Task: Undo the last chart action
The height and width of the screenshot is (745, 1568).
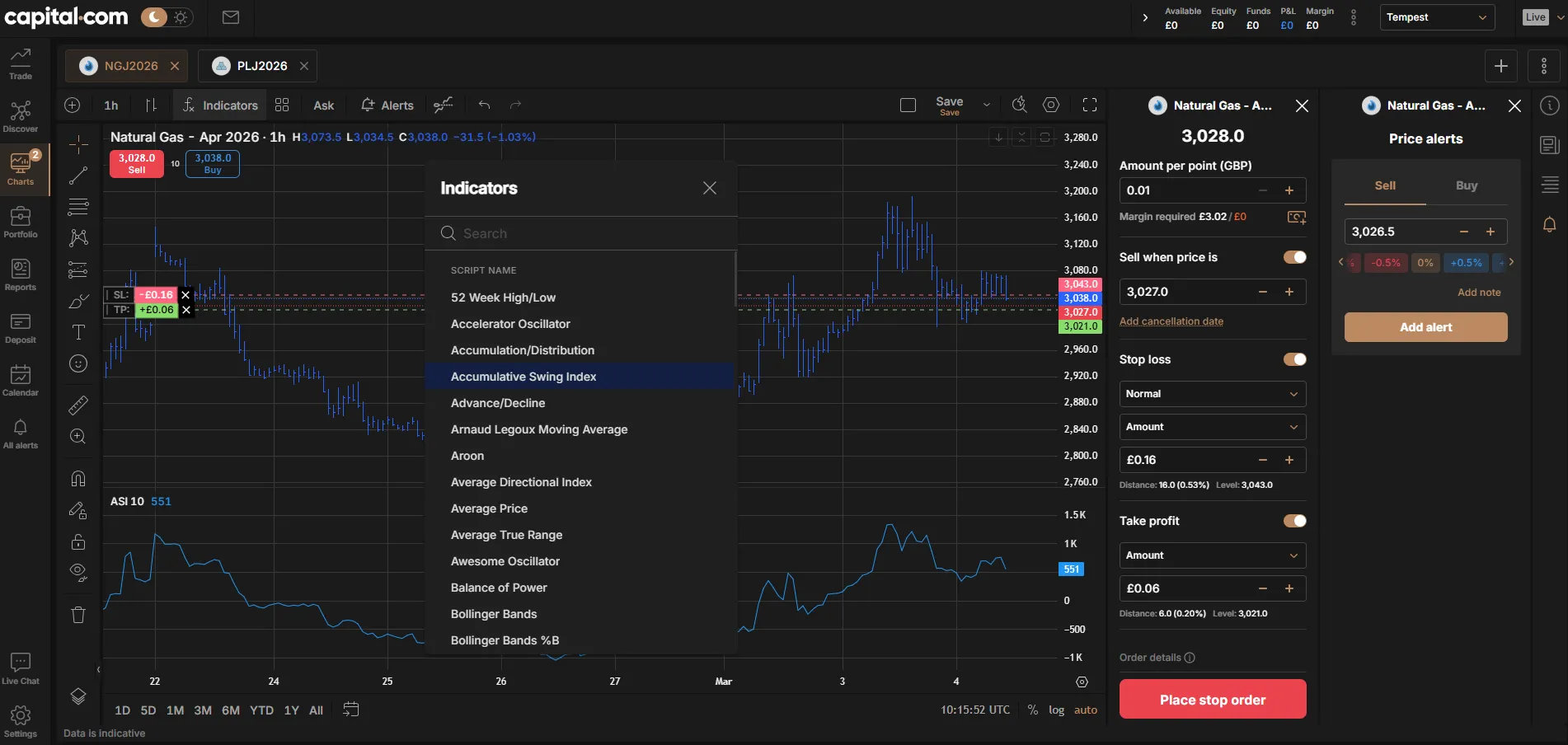Action: click(484, 105)
